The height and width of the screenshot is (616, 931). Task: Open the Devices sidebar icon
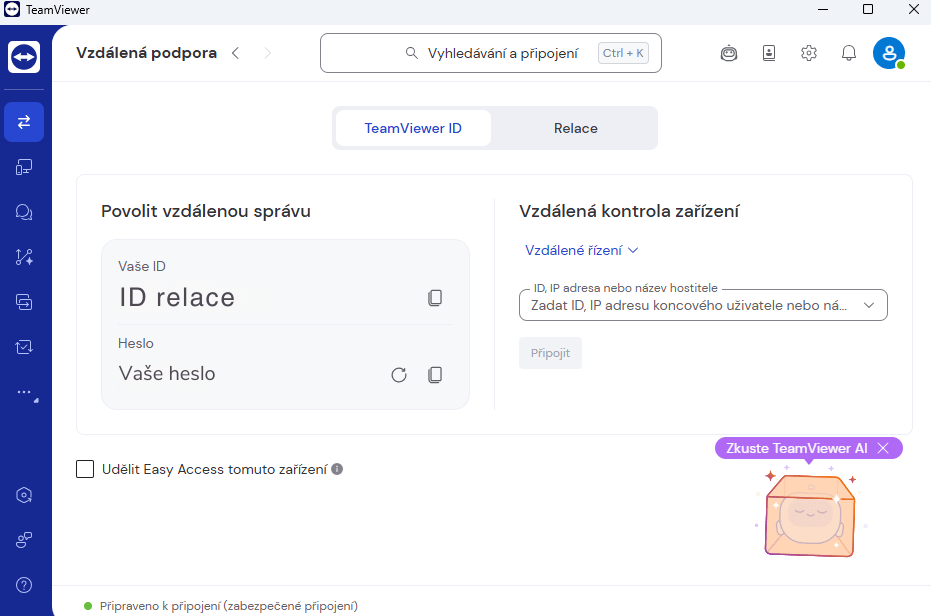(x=23, y=167)
